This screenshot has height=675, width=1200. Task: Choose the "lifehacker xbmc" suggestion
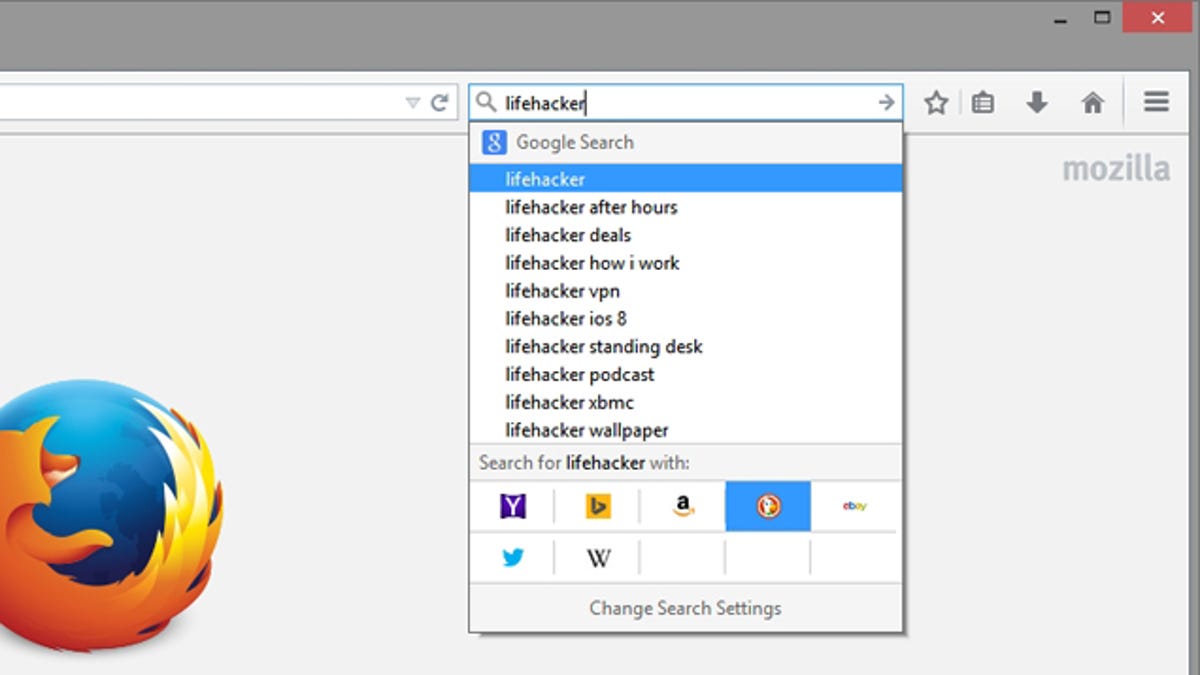[686, 403]
